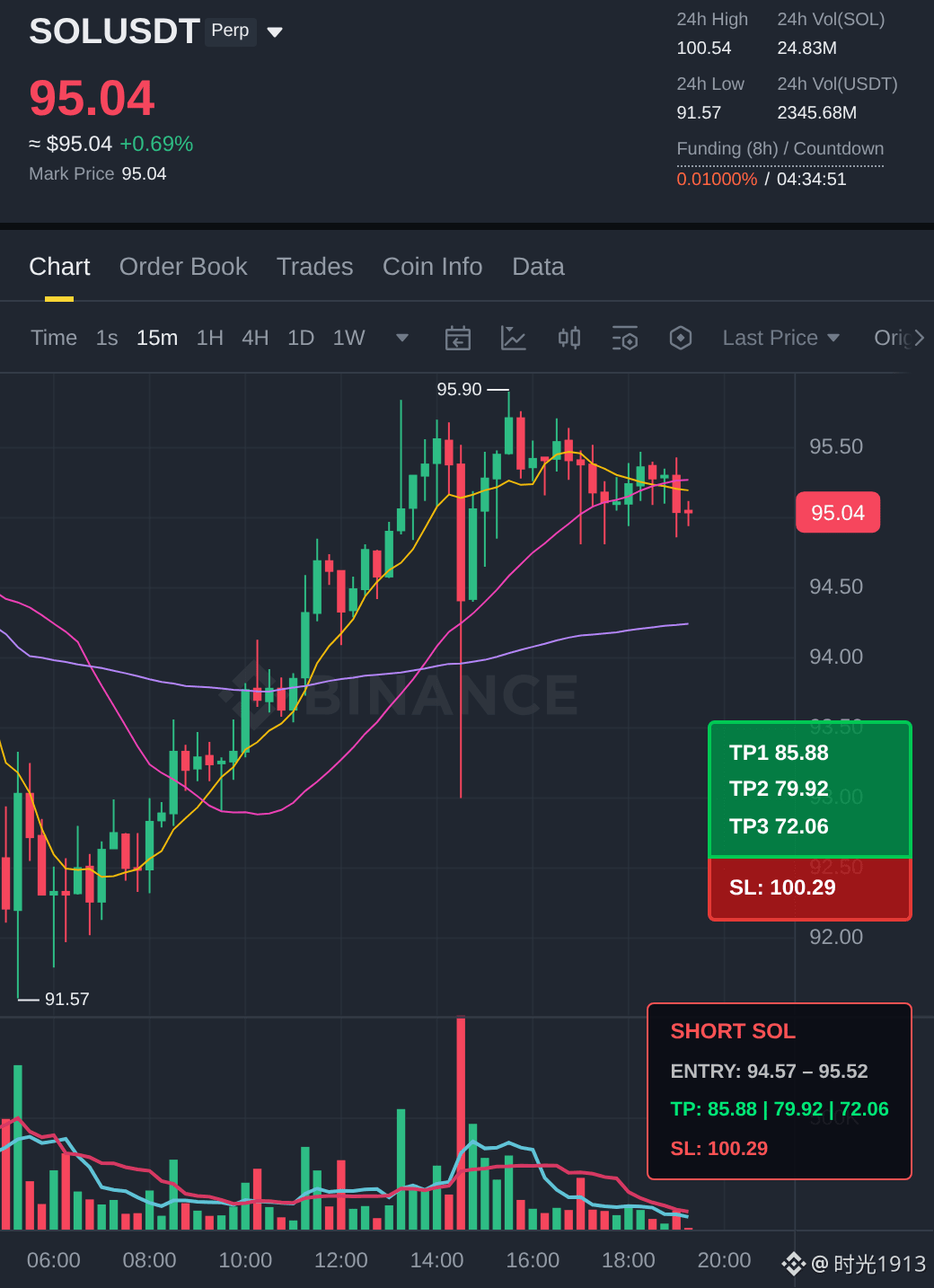Select the 15m interval
Screen dimensions: 934x1288
[x=157, y=338]
